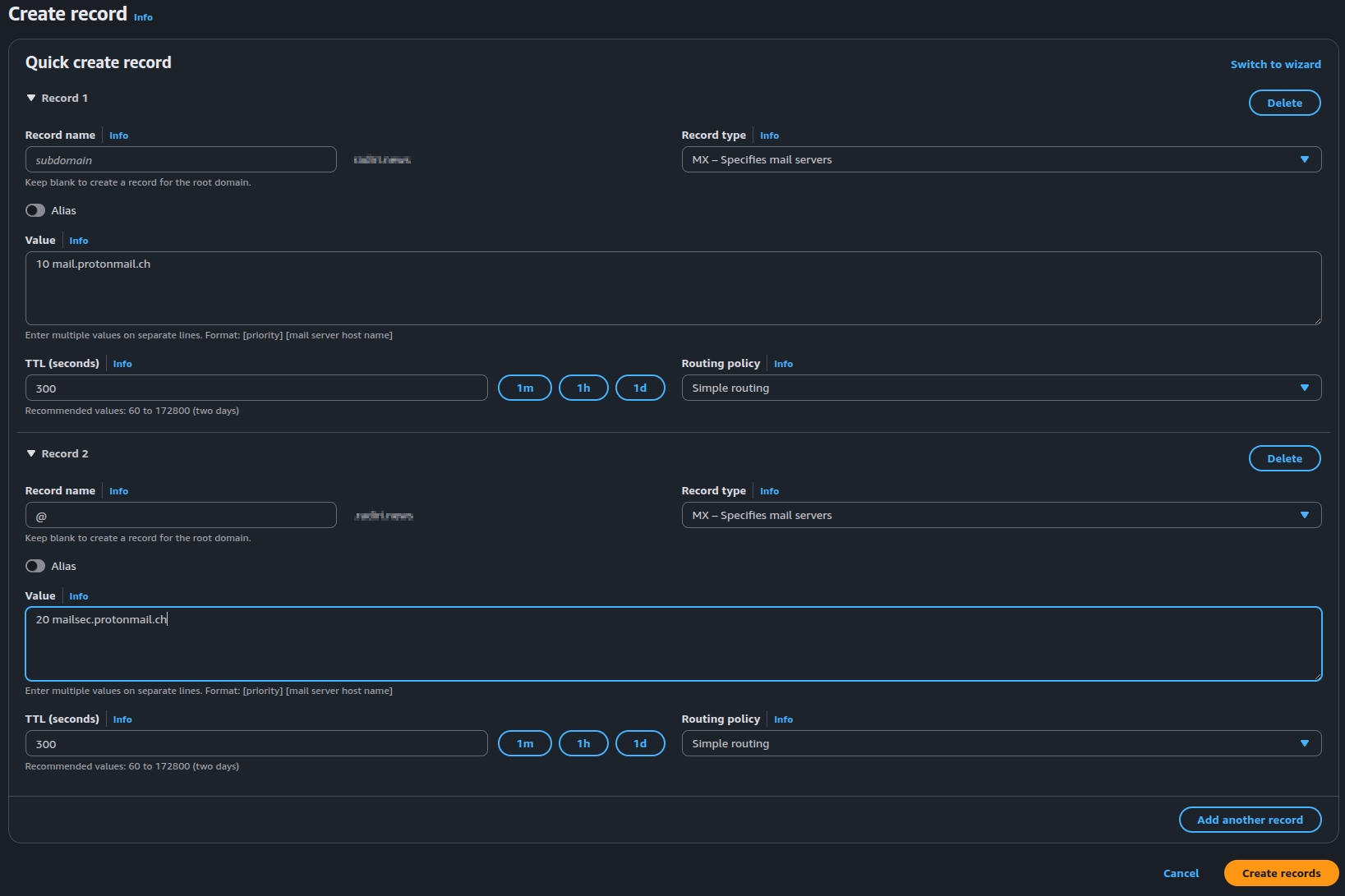Viewport: 1345px width, 896px height.
Task: Click Switch to wizard link
Action: pyautogui.click(x=1275, y=64)
